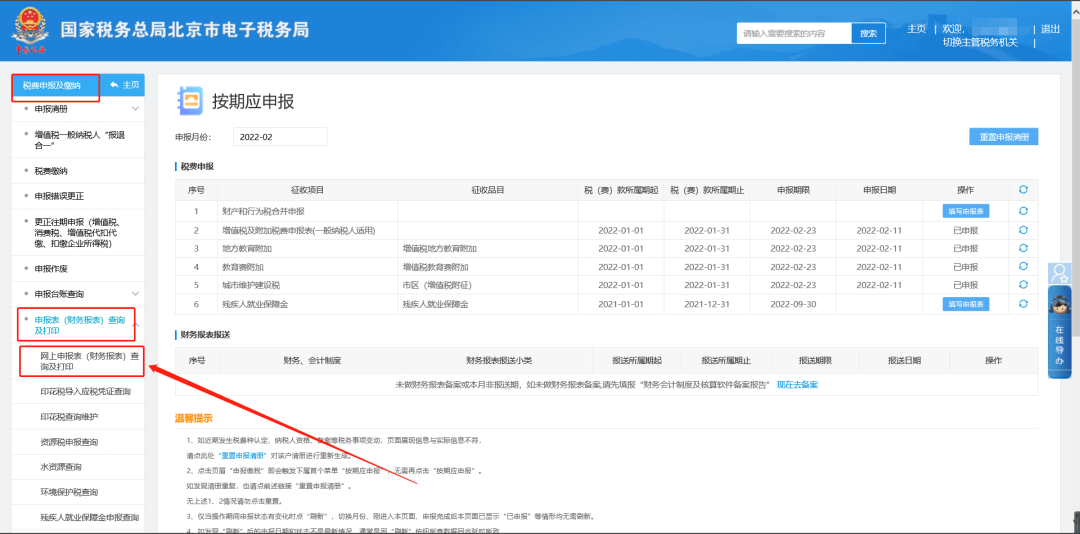1080x534 pixels.
Task: Open 资源税申报查询 submenu item
Action: click(x=69, y=442)
